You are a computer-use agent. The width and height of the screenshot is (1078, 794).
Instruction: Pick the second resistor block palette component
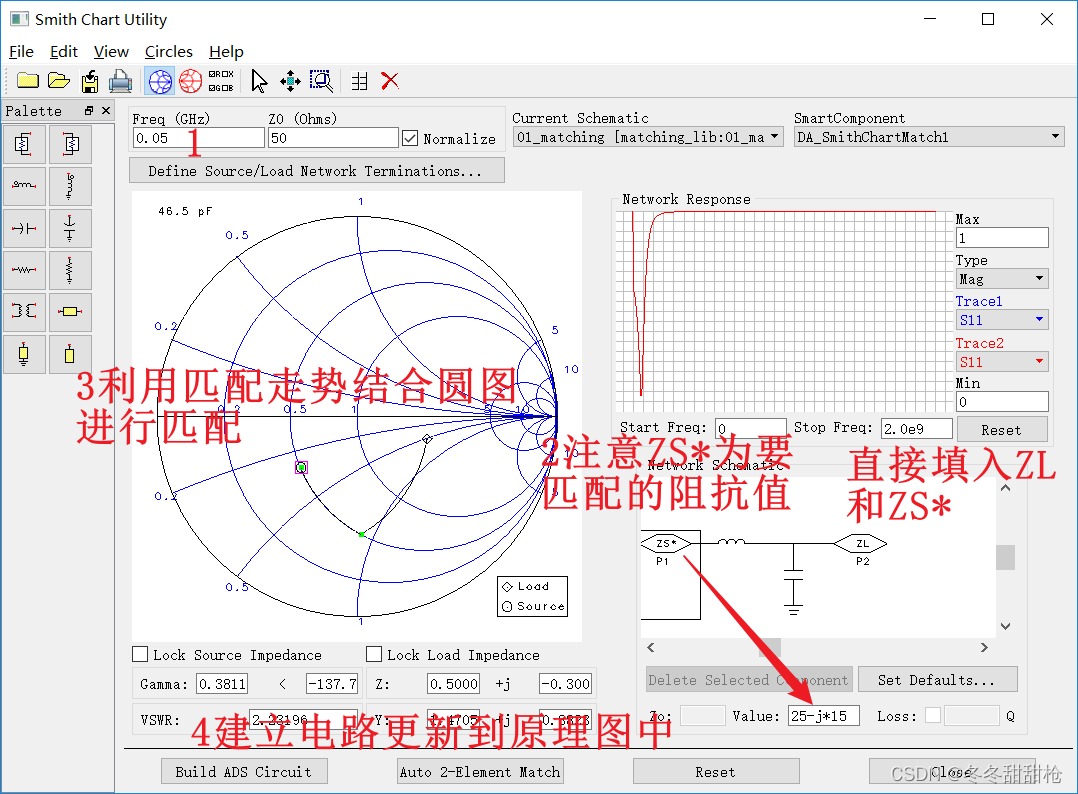coord(70,144)
